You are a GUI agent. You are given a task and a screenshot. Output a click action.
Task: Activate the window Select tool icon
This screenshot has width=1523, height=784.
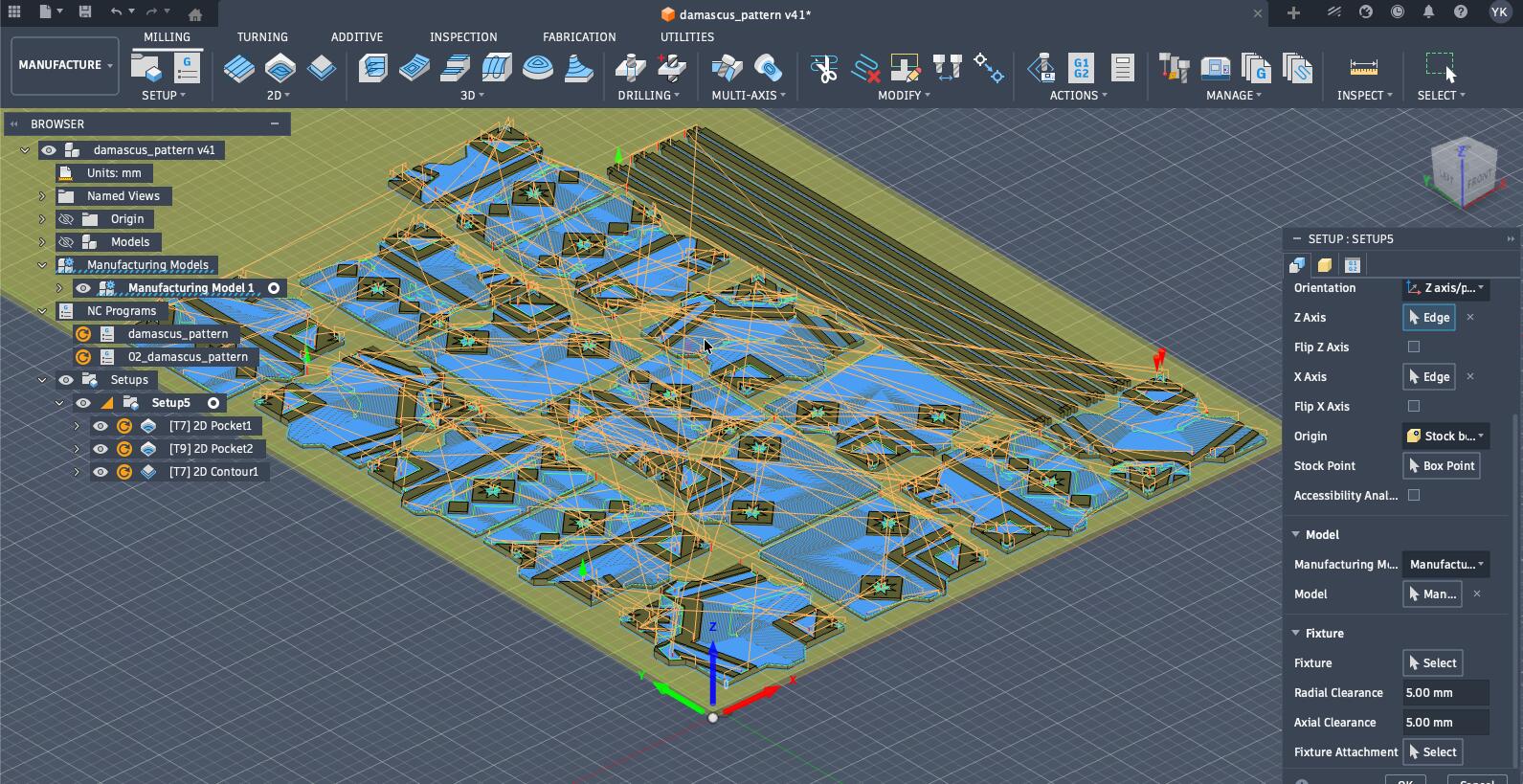tap(1441, 68)
